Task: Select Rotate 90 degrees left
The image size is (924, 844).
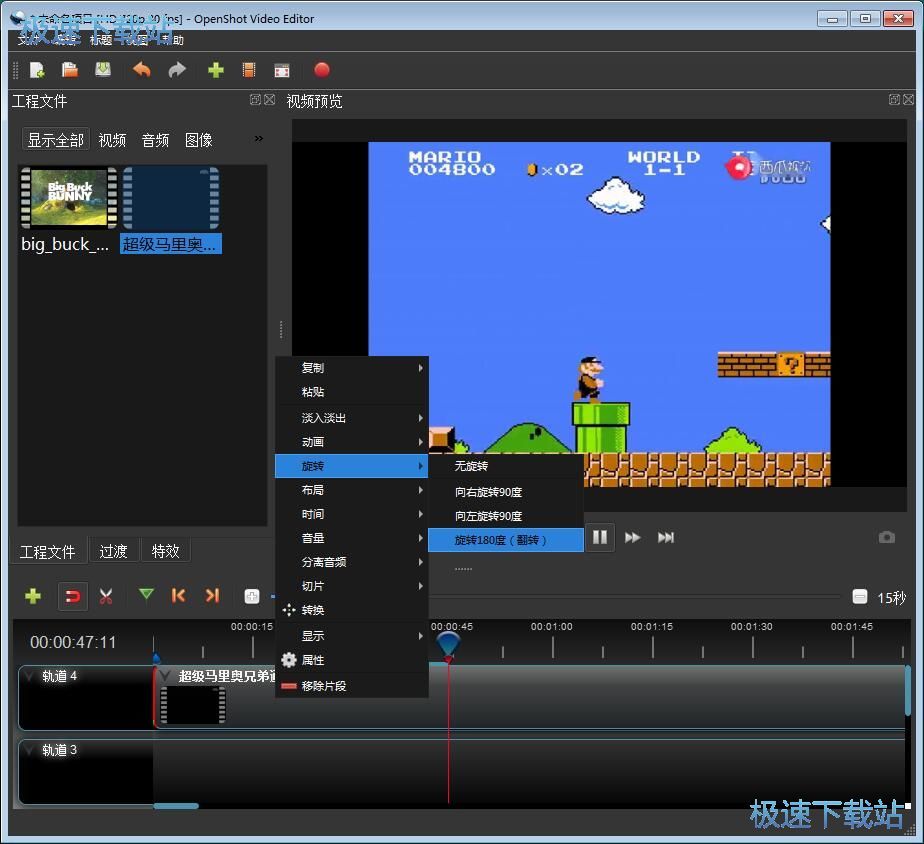Action: pyautogui.click(x=506, y=516)
